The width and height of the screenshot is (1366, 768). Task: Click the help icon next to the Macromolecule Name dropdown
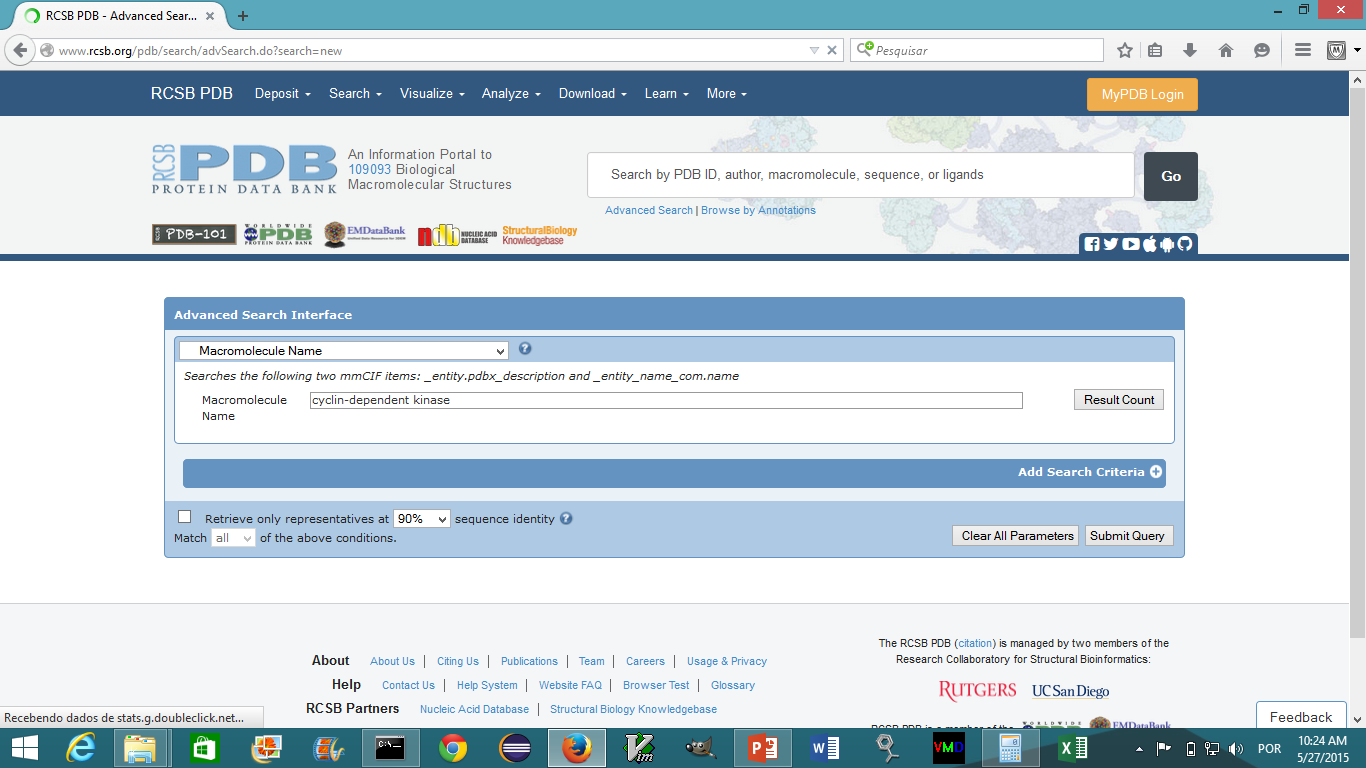525,349
